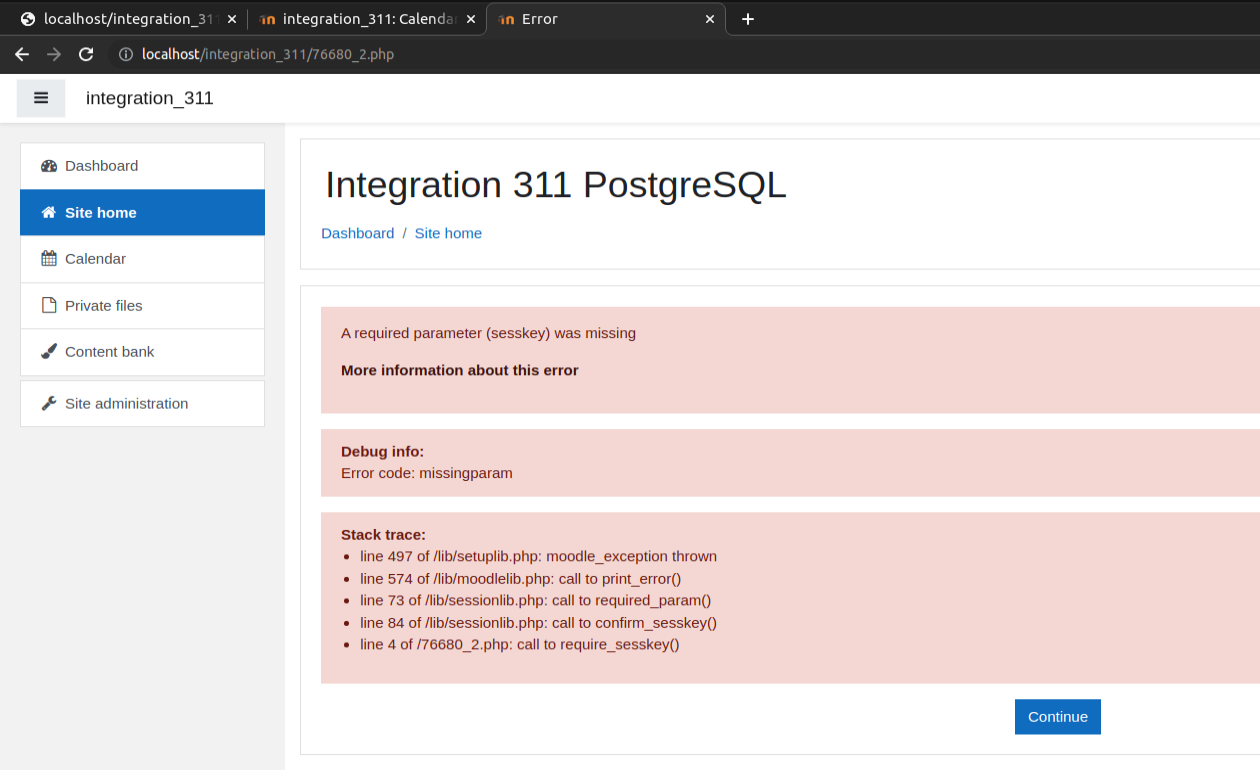Click stack trace line 73 sessionlib.php entry

pos(535,601)
